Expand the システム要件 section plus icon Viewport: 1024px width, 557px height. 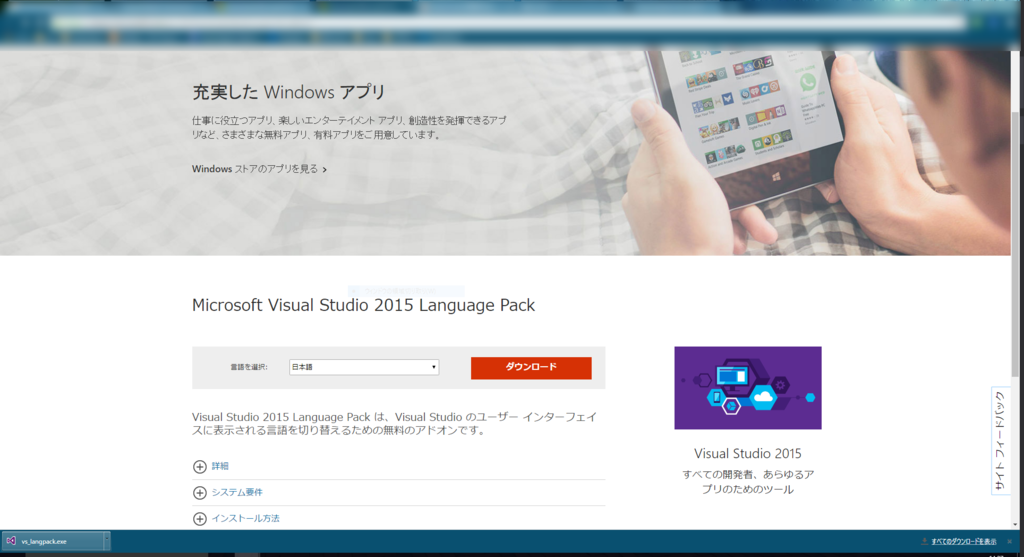tap(200, 492)
